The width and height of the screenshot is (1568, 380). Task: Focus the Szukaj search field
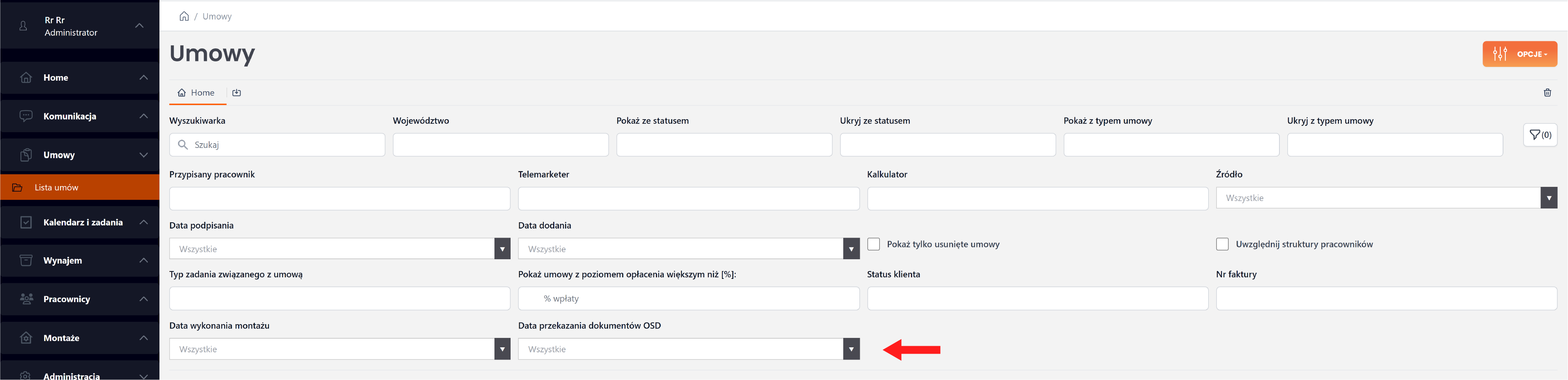[286, 145]
